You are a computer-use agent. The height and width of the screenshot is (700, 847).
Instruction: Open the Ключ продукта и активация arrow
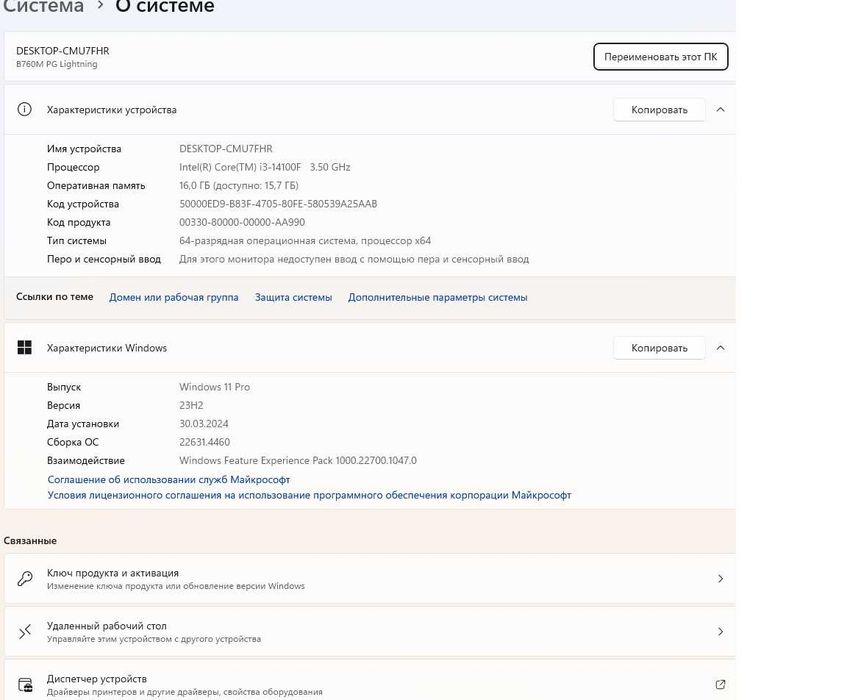[x=720, y=578]
